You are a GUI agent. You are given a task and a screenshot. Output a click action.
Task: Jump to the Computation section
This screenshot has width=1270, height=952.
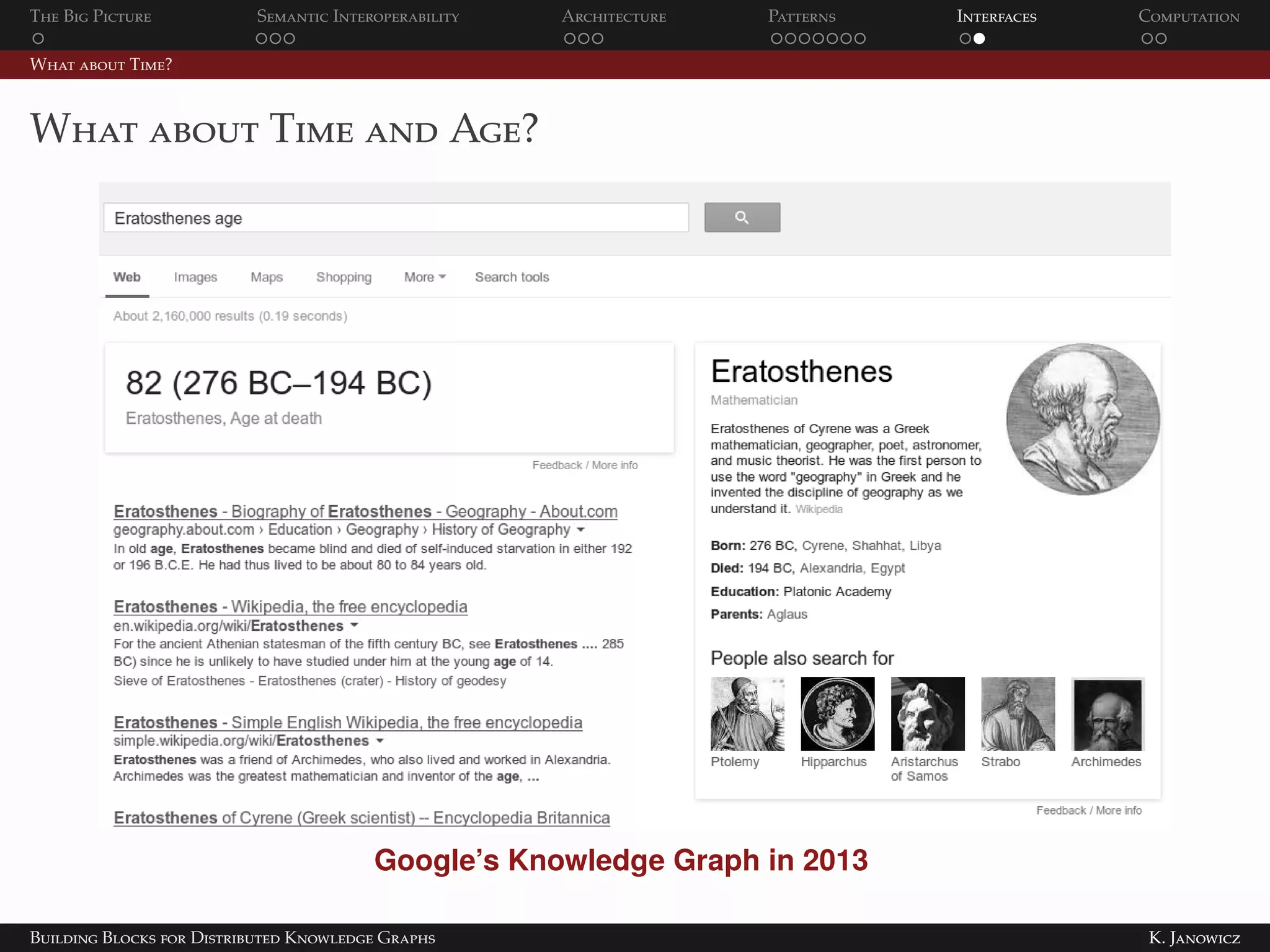(x=1189, y=16)
